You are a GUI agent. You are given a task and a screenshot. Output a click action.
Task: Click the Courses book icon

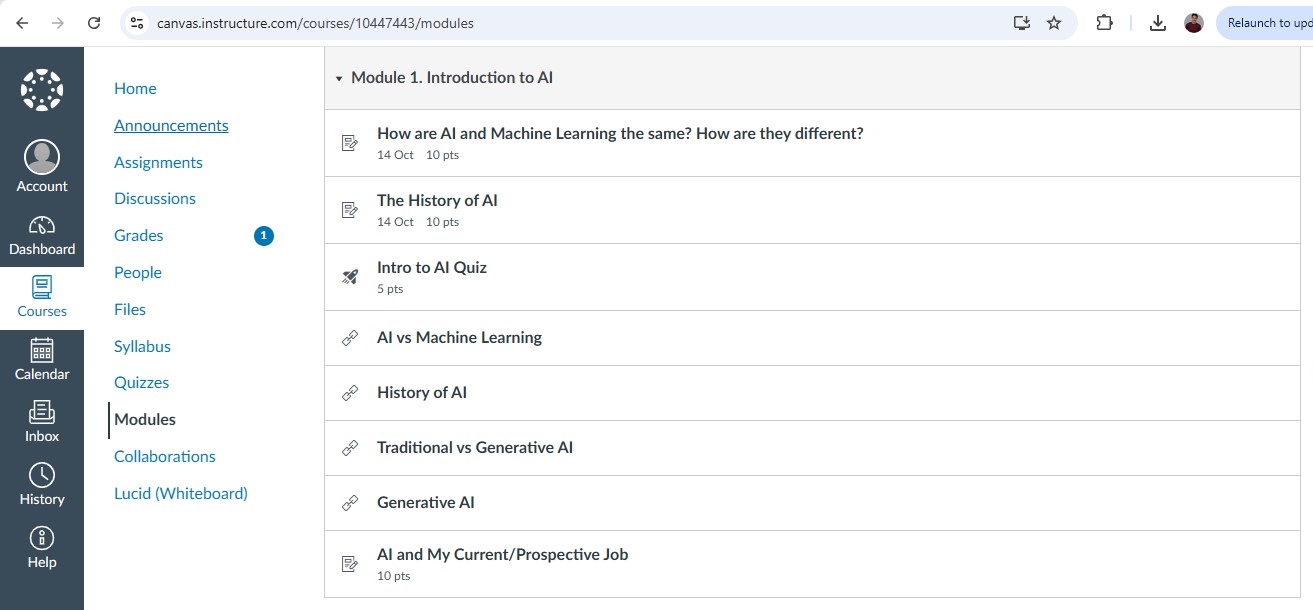coord(42,287)
